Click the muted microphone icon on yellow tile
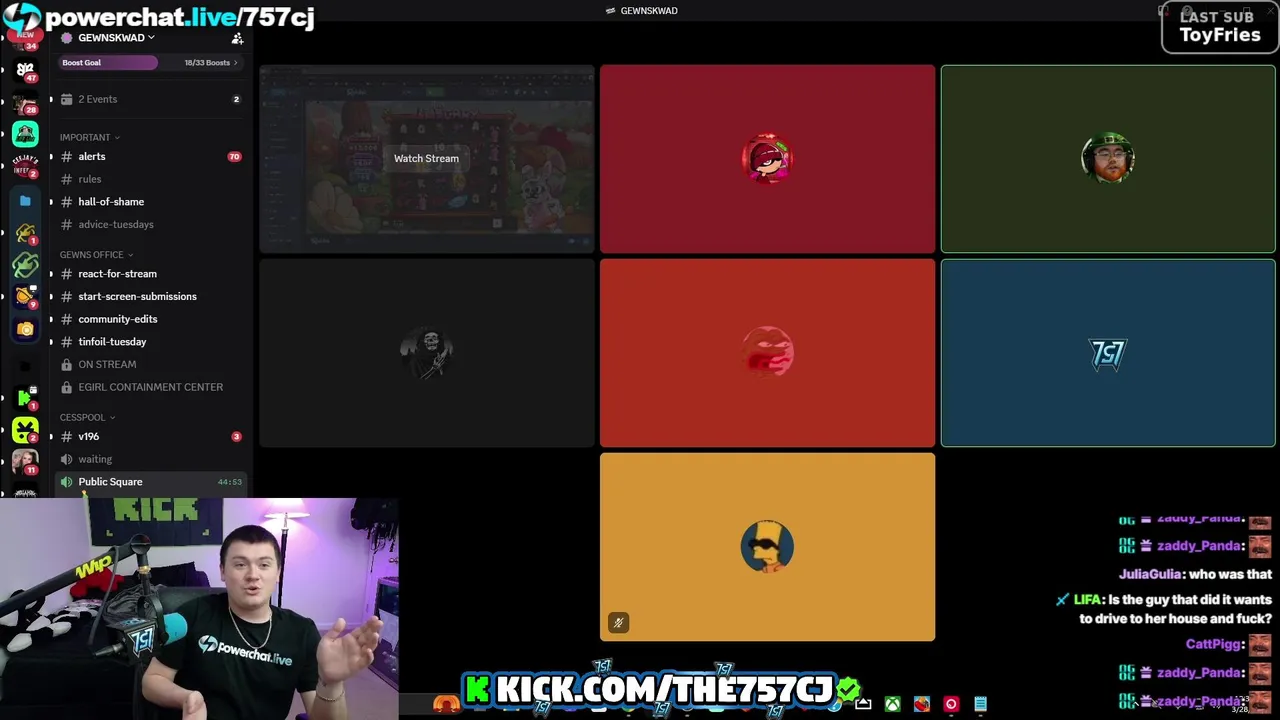Image resolution: width=1280 pixels, height=720 pixels. click(618, 623)
